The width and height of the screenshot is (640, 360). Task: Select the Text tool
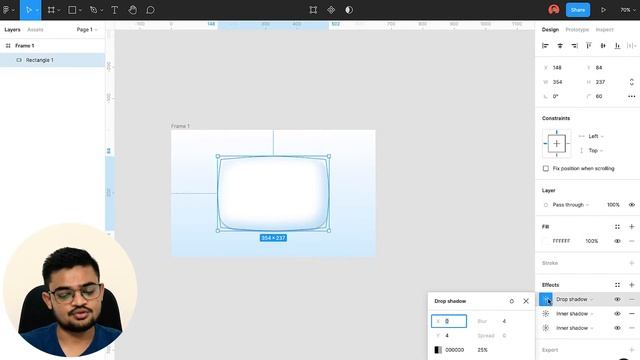click(x=115, y=10)
